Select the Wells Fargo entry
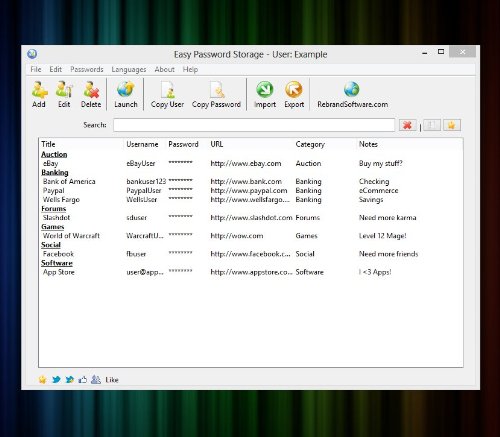 (251, 200)
